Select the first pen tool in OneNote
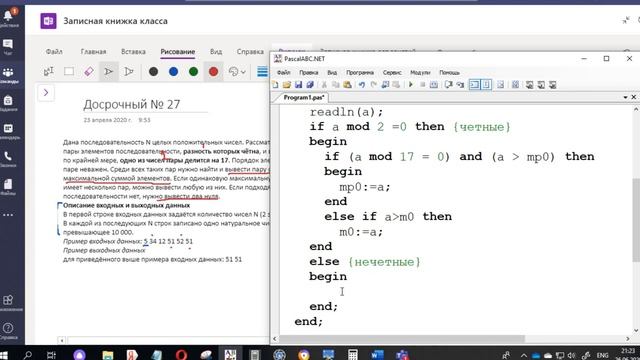This screenshot has width=640, height=360. click(x=109, y=71)
